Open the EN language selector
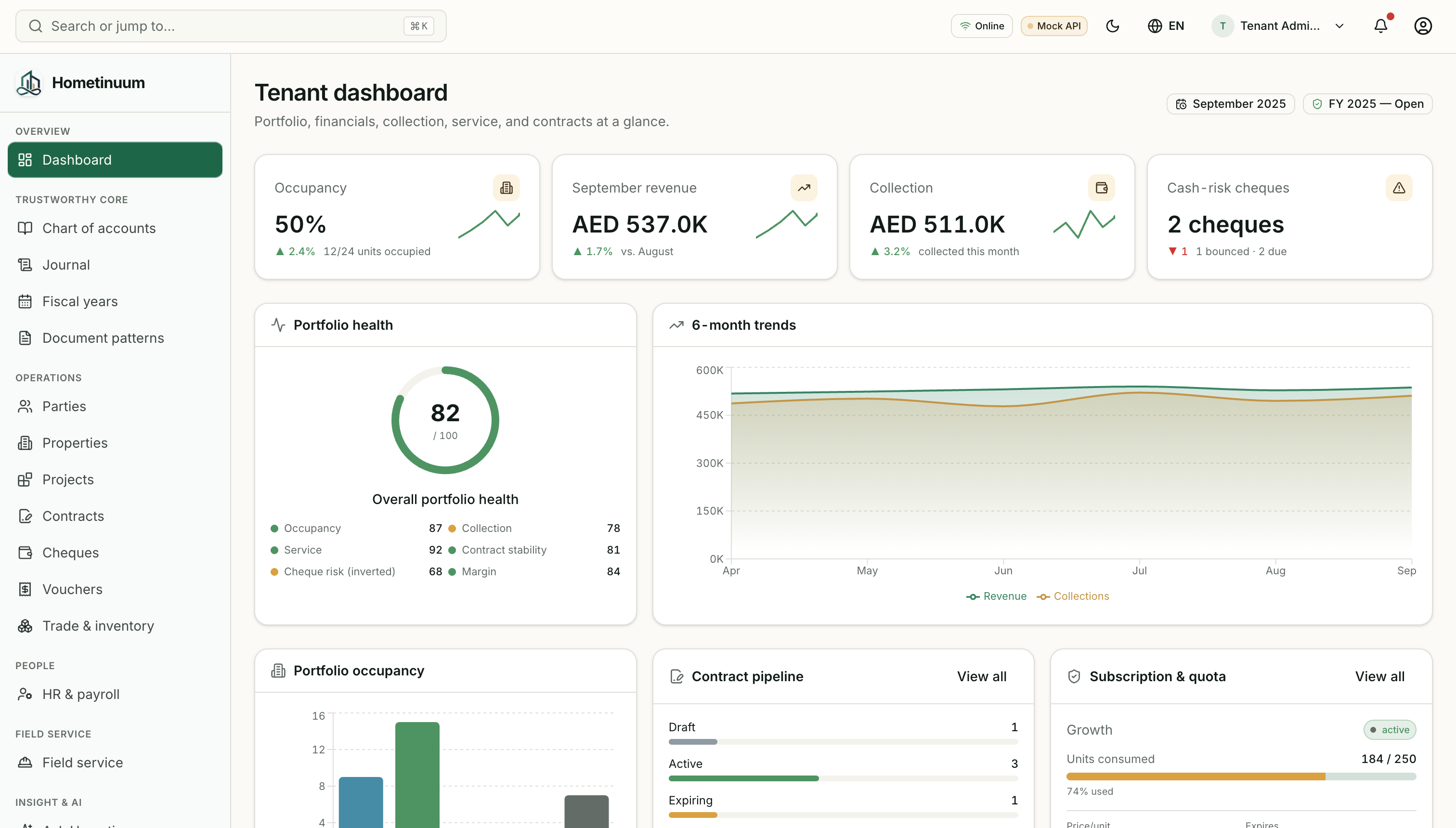Viewport: 1456px width, 828px height. tap(1166, 26)
